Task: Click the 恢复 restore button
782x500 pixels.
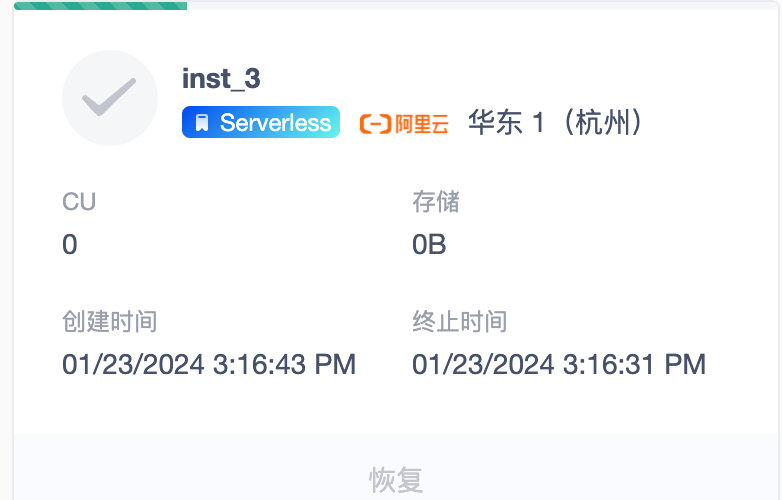Action: [397, 479]
